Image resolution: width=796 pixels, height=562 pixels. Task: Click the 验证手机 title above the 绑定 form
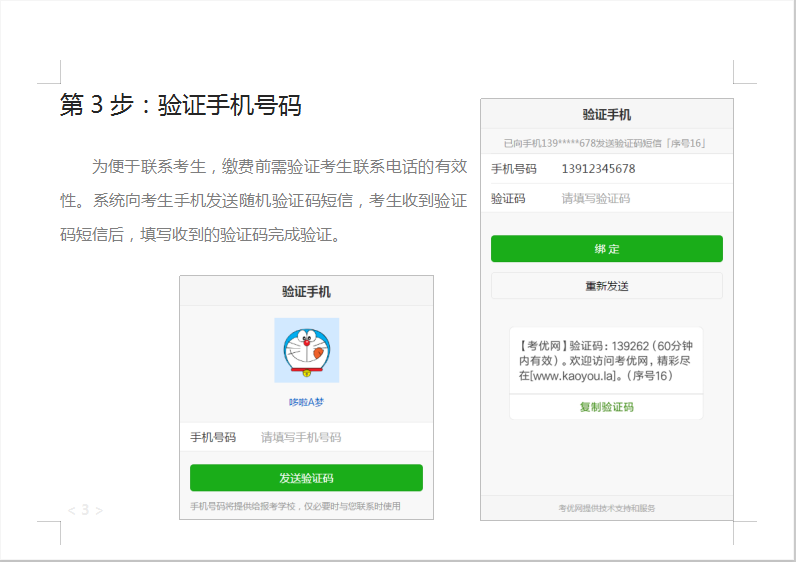click(606, 115)
